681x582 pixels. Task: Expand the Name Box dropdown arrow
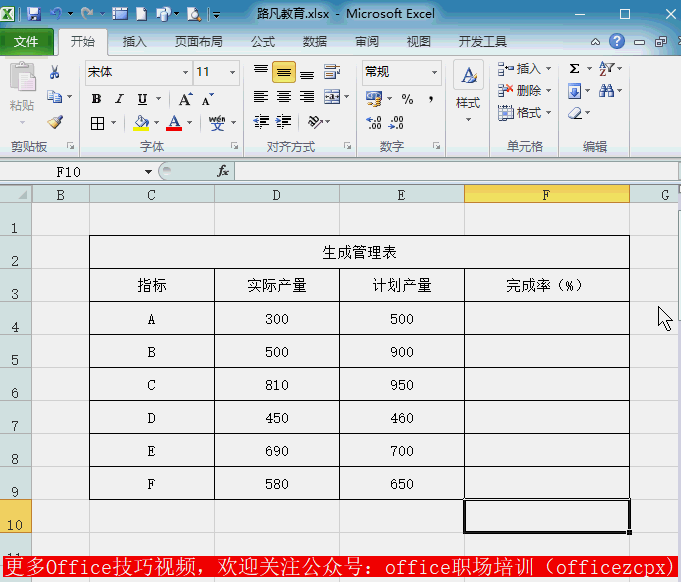[148, 172]
